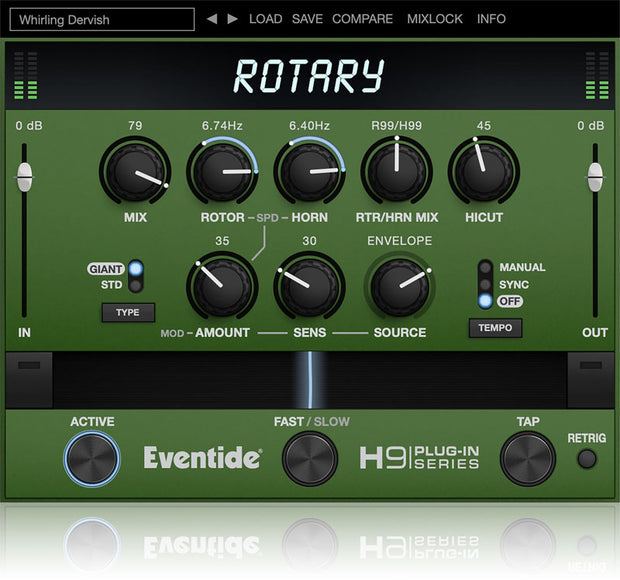Click the mix value 79
Viewport: 620px width, 580px height.
(135, 126)
